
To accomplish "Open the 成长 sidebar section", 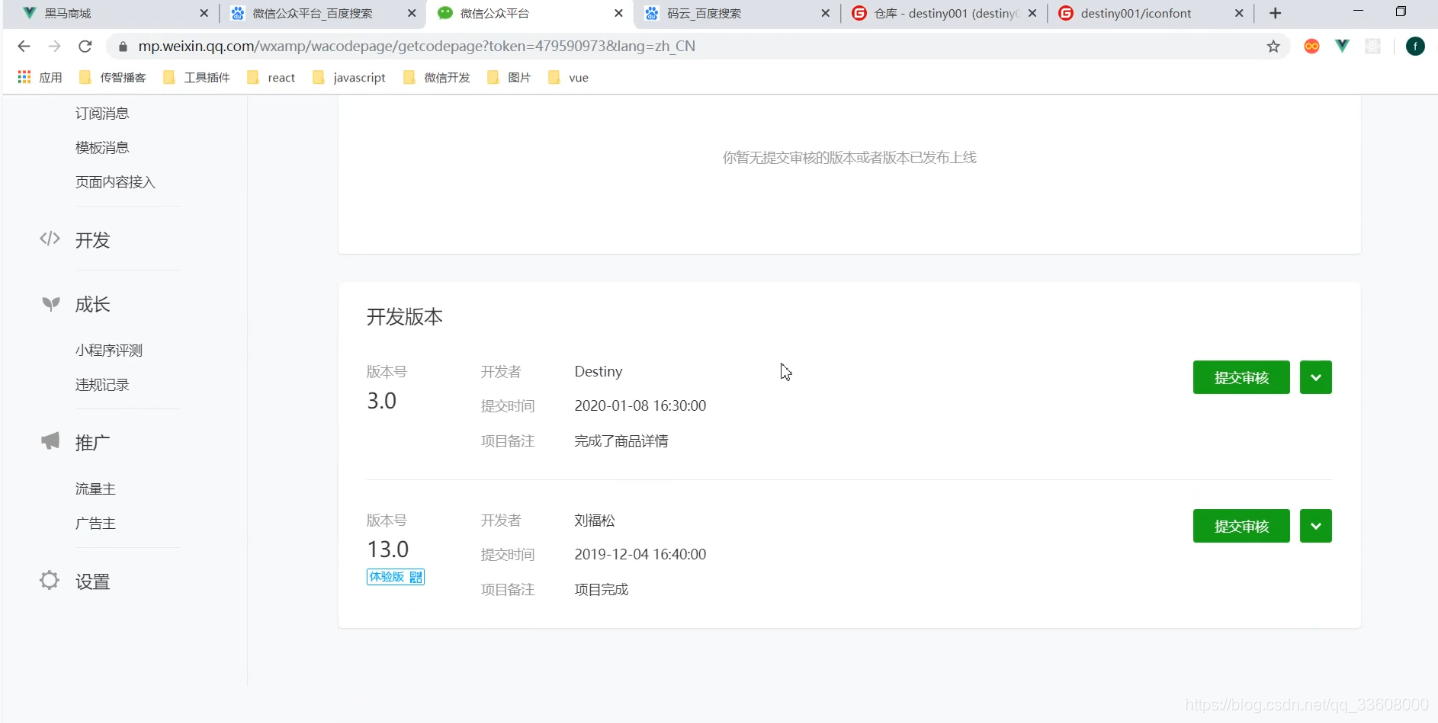I will coord(92,305).
